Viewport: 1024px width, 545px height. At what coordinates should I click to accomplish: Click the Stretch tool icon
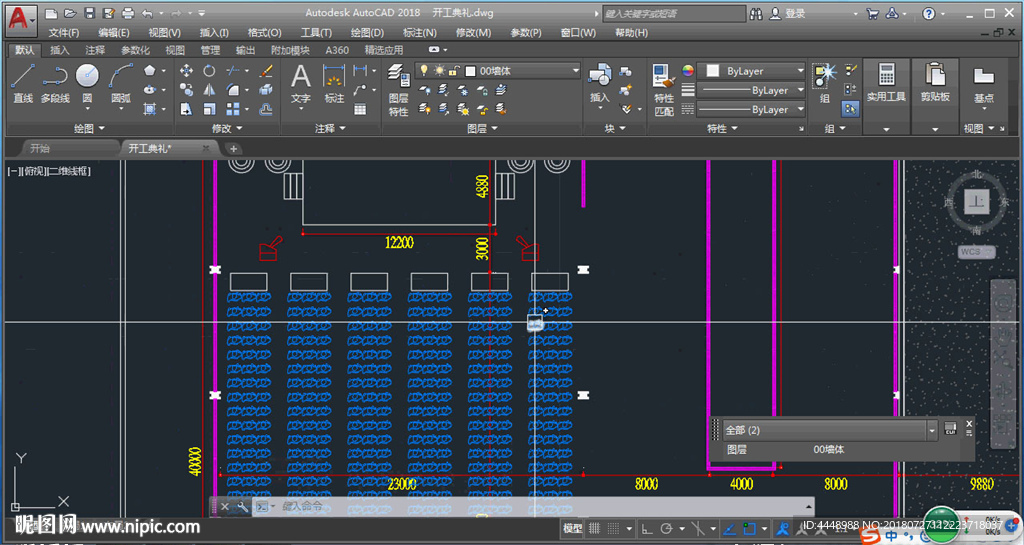click(x=186, y=109)
